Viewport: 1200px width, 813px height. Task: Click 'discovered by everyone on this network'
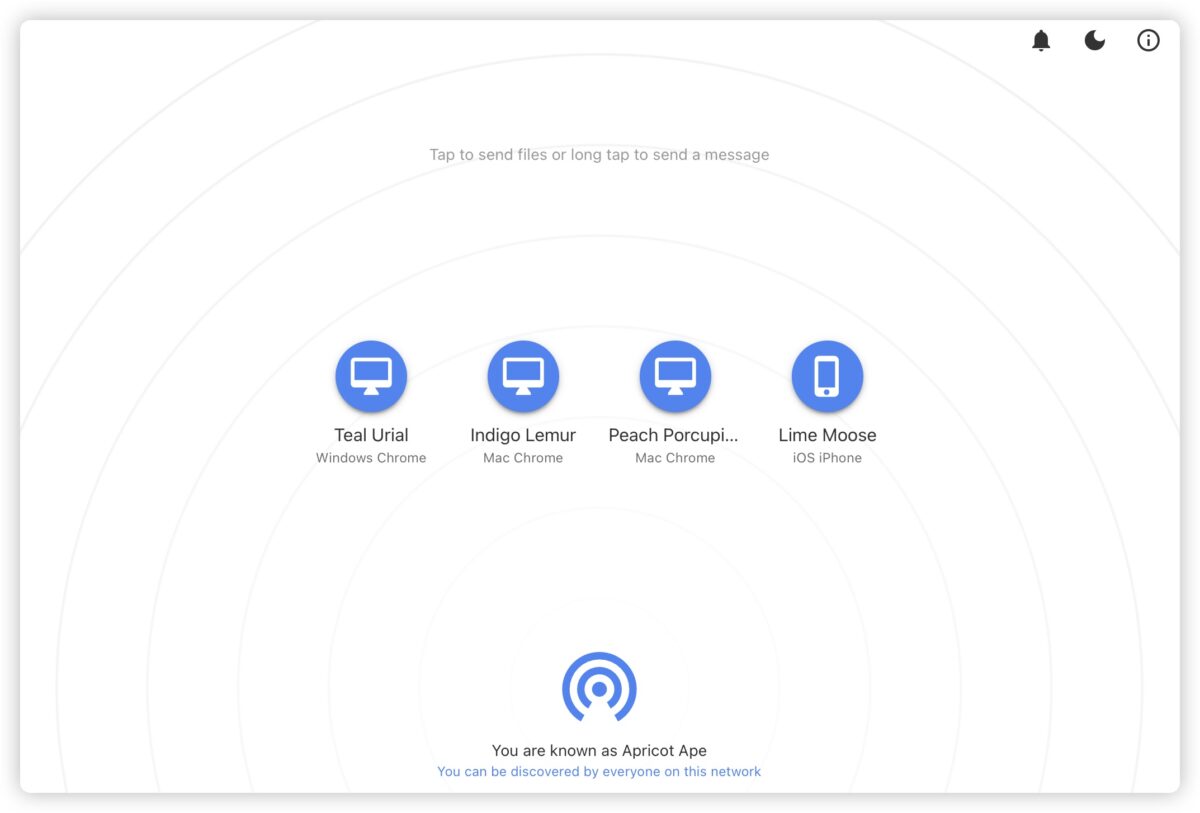599,771
